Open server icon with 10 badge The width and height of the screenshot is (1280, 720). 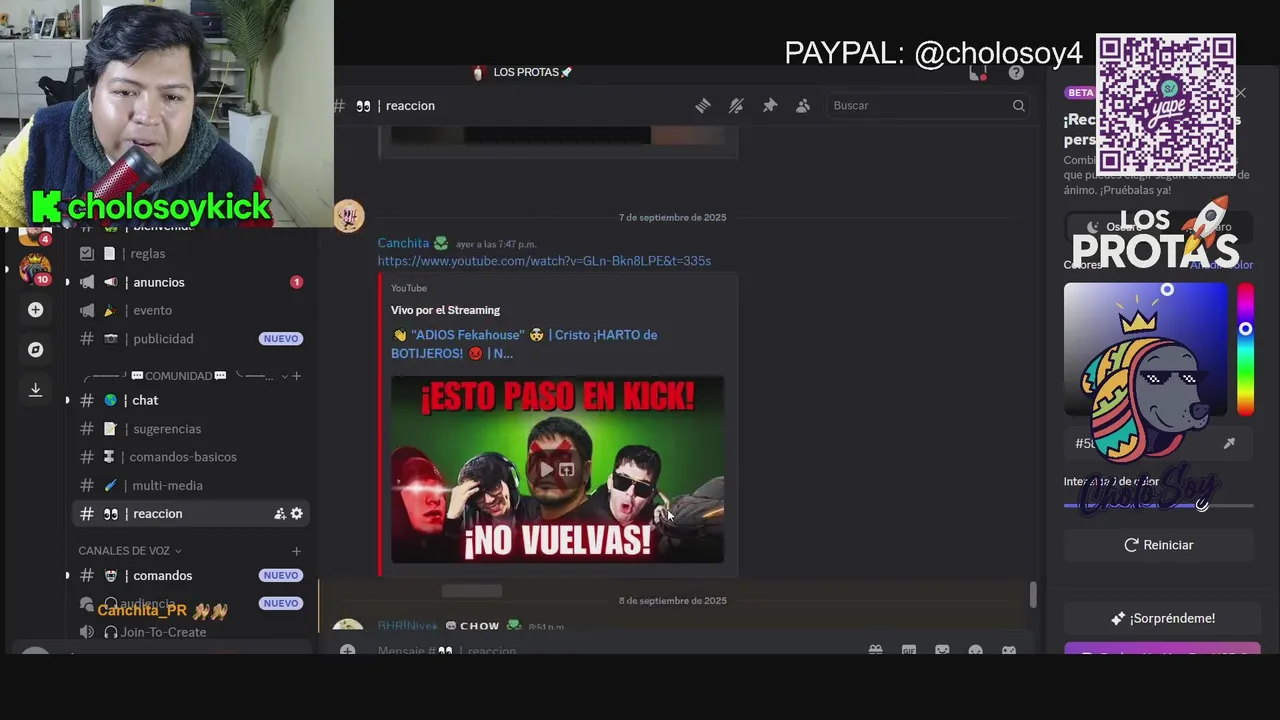point(35,269)
